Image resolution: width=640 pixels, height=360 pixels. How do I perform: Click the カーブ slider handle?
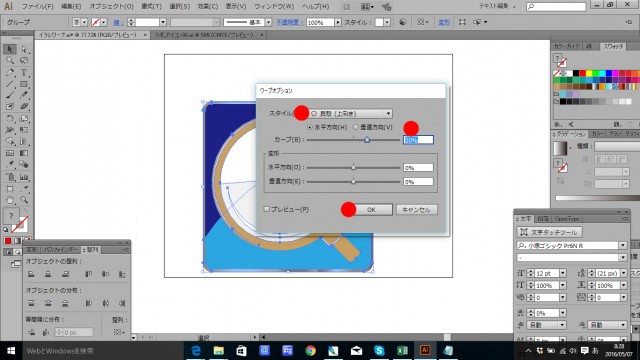point(367,140)
